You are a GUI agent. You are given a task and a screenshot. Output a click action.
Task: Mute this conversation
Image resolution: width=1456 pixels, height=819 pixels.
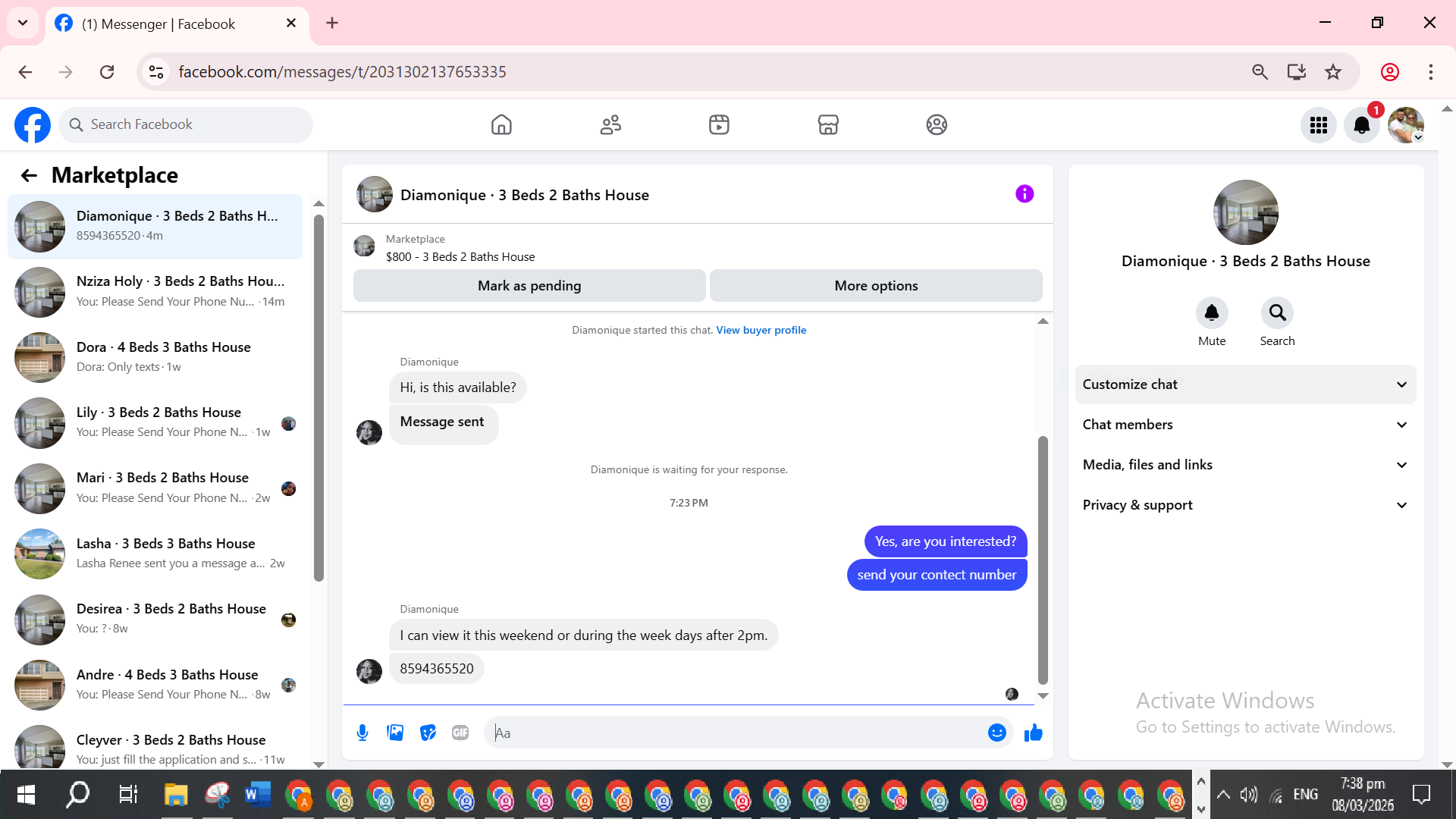click(x=1211, y=313)
